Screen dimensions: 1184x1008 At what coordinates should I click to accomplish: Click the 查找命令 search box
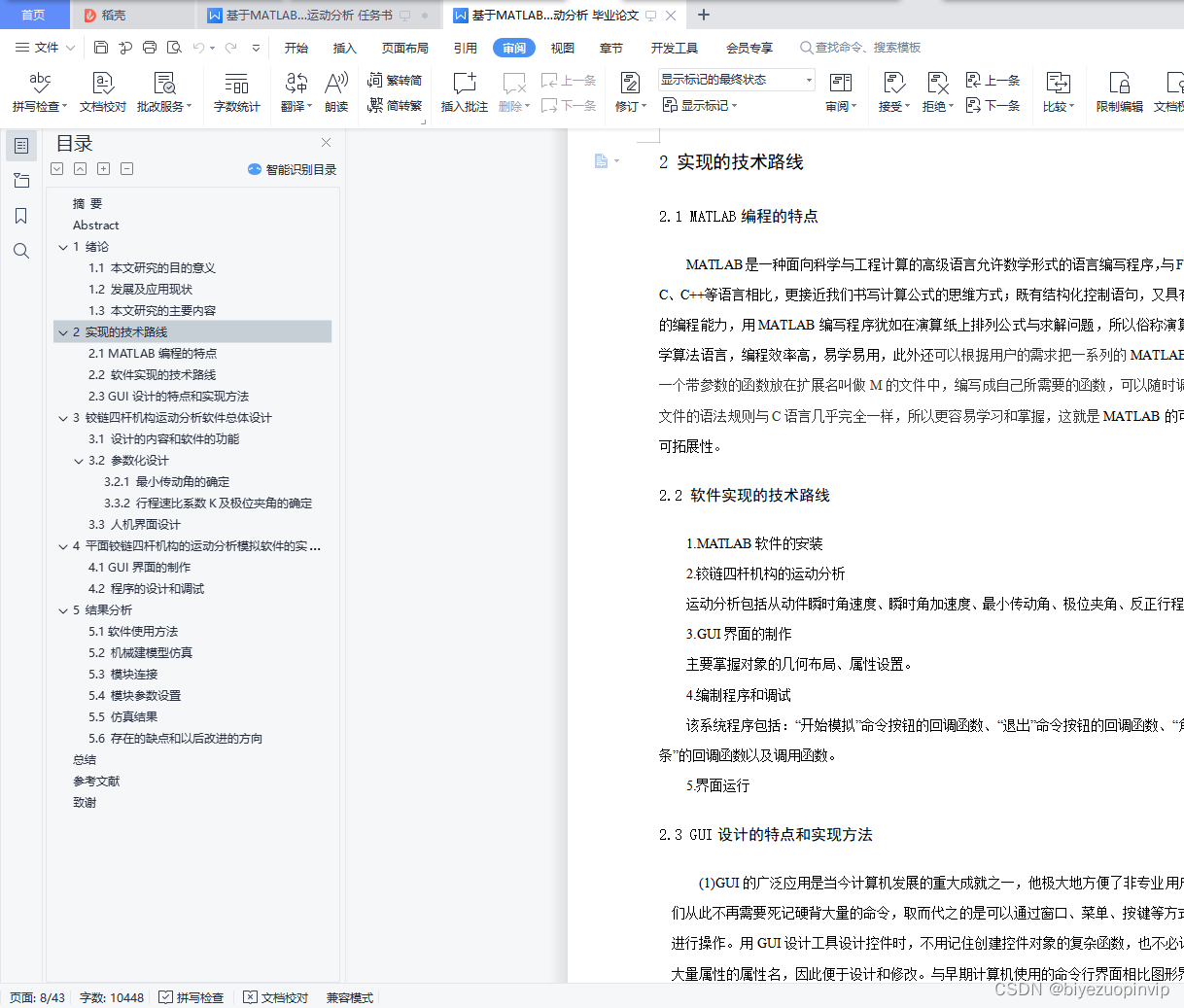coord(860,48)
